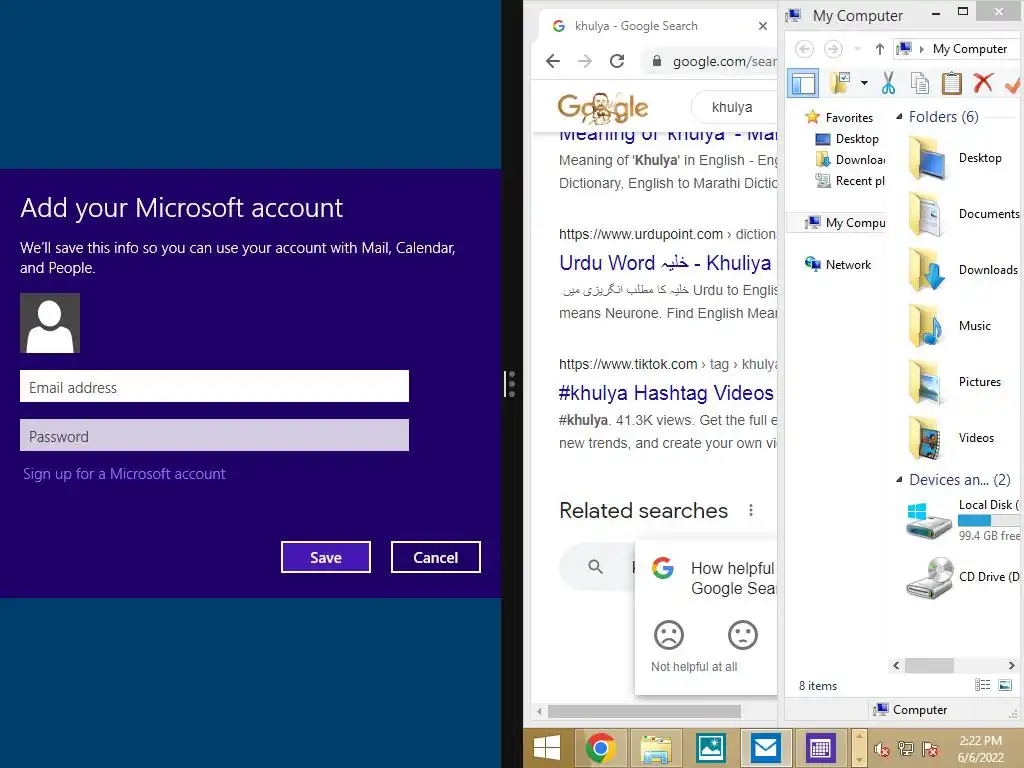
Task: Open the Windows Start button
Action: [547, 748]
